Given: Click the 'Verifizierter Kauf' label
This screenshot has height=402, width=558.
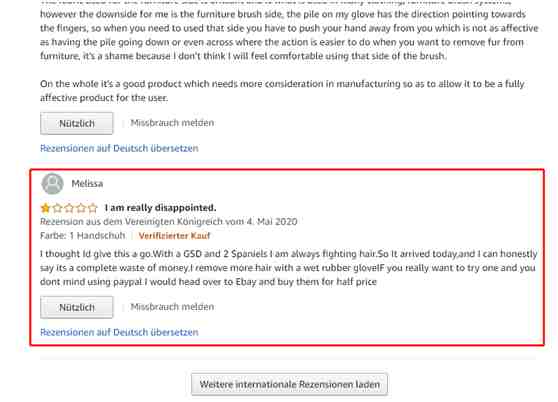Looking at the screenshot, I should (x=174, y=236).
